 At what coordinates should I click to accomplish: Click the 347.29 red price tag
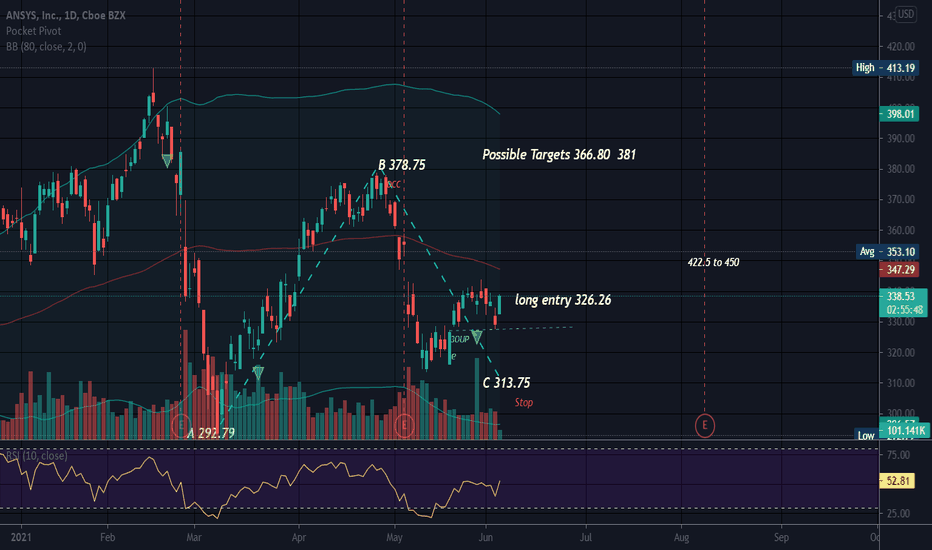pyautogui.click(x=899, y=269)
